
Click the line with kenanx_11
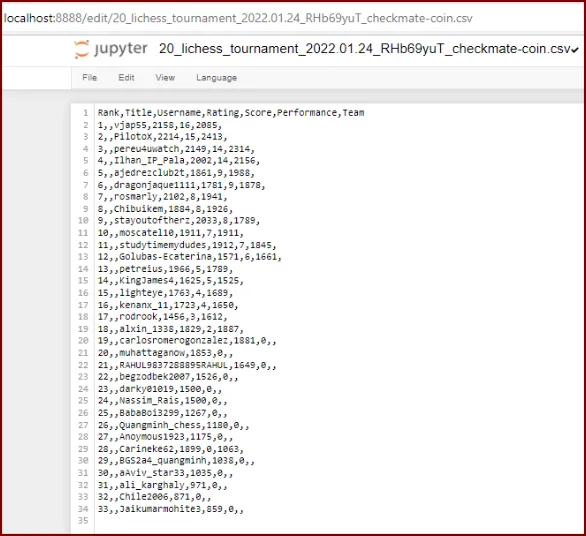point(168,305)
